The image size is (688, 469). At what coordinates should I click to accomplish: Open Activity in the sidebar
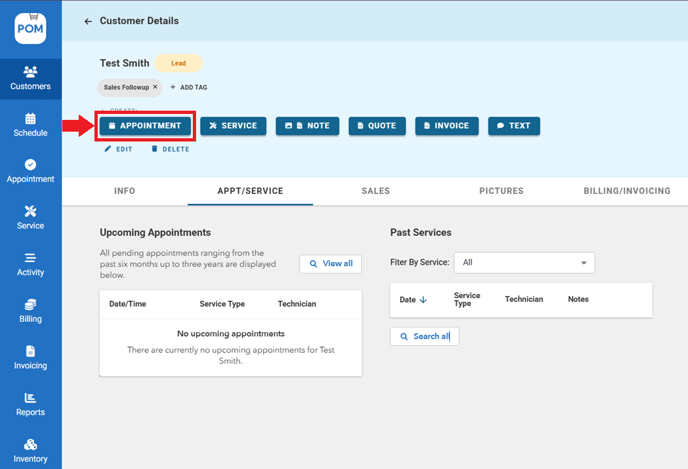click(x=30, y=264)
